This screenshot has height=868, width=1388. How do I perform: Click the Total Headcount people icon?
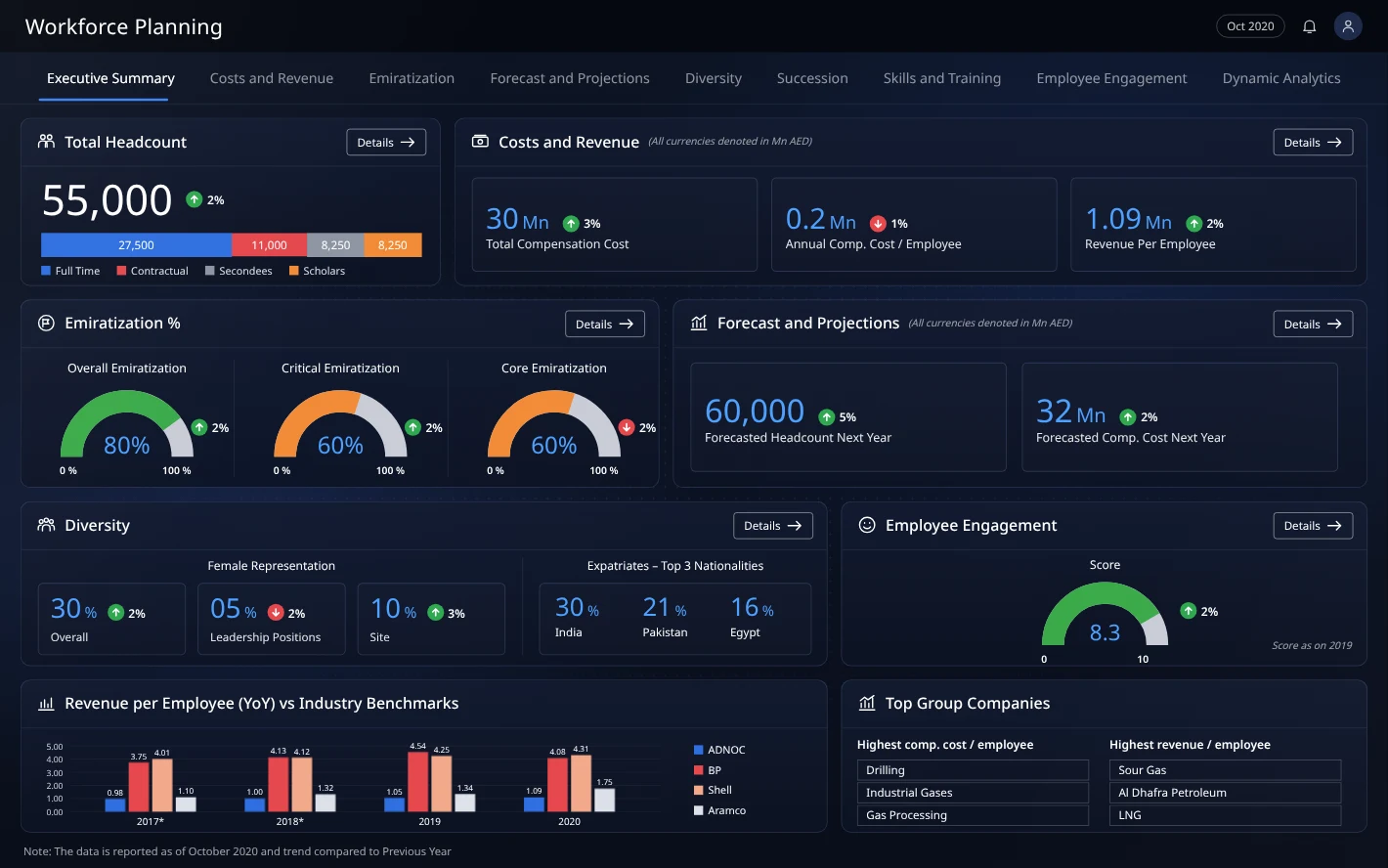coord(46,142)
